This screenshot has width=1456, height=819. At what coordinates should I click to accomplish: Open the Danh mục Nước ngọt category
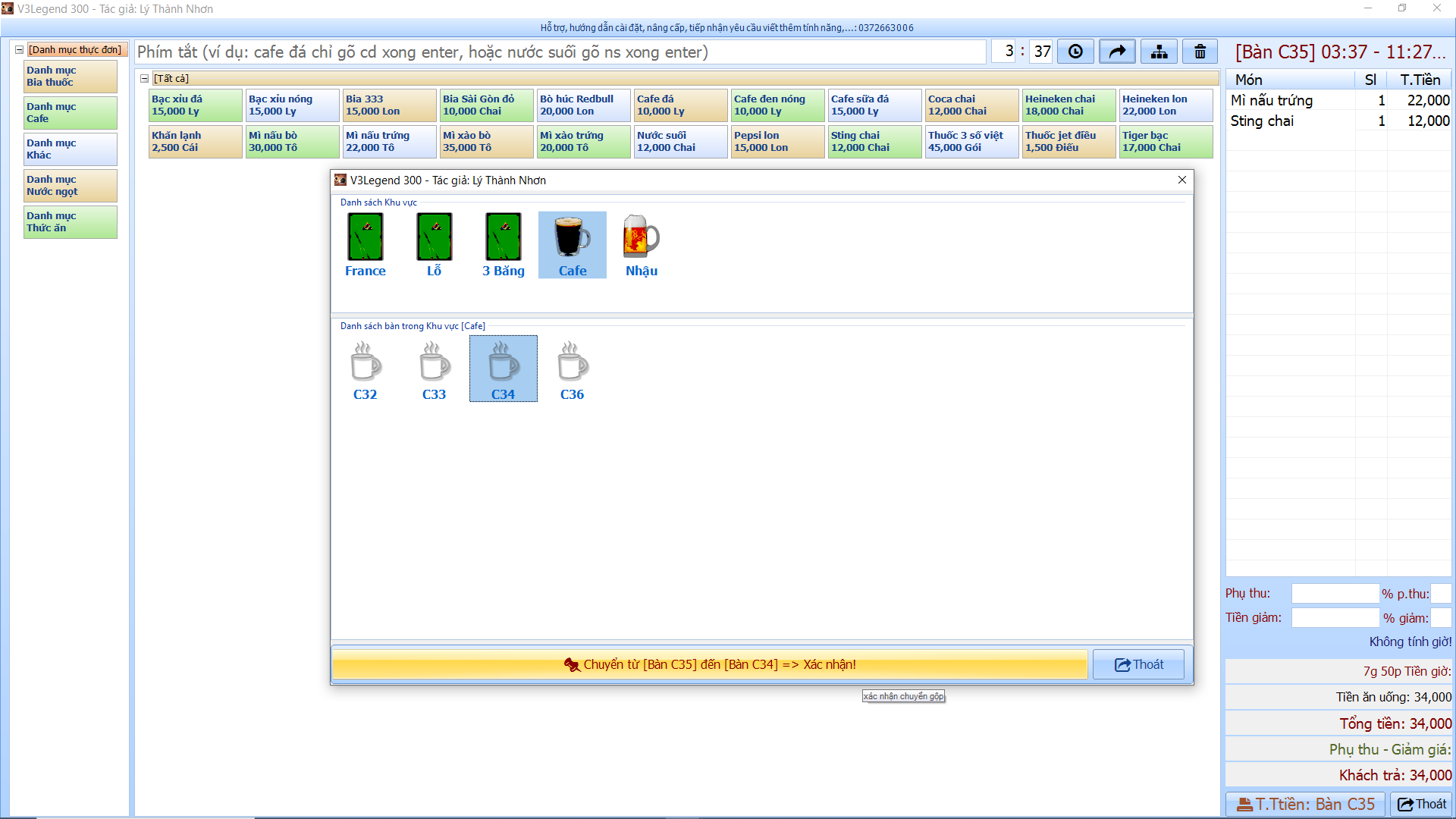(71, 186)
